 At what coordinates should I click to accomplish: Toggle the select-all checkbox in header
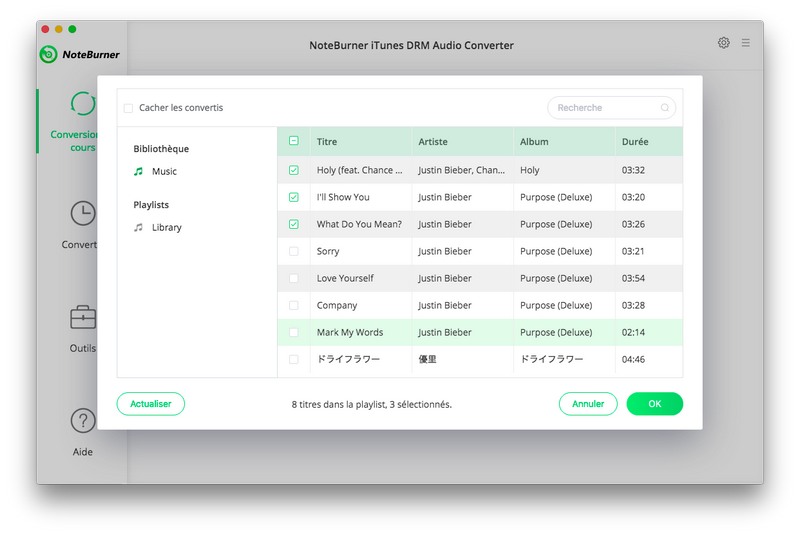tap(294, 141)
